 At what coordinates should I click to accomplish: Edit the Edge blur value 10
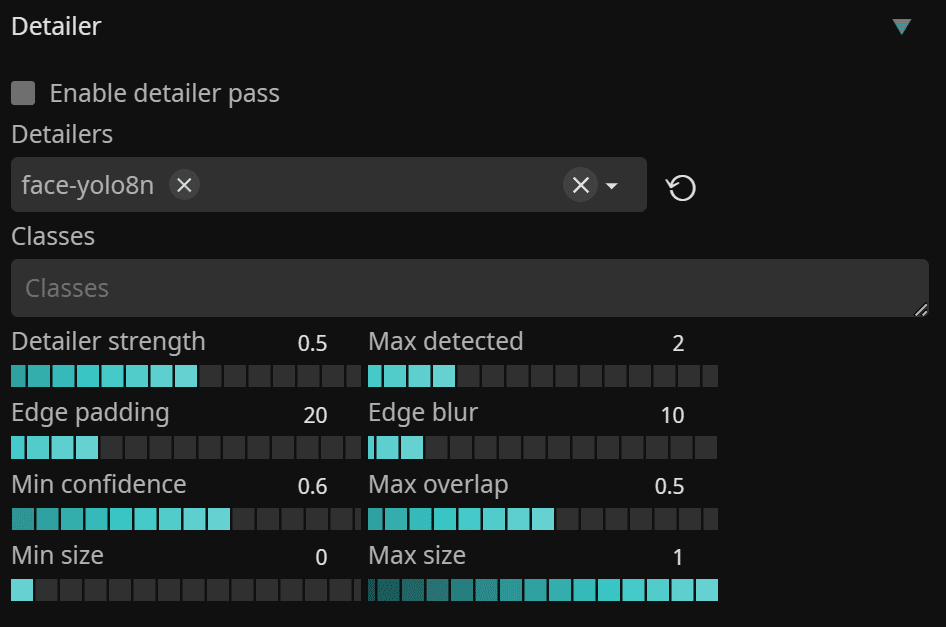pos(672,415)
